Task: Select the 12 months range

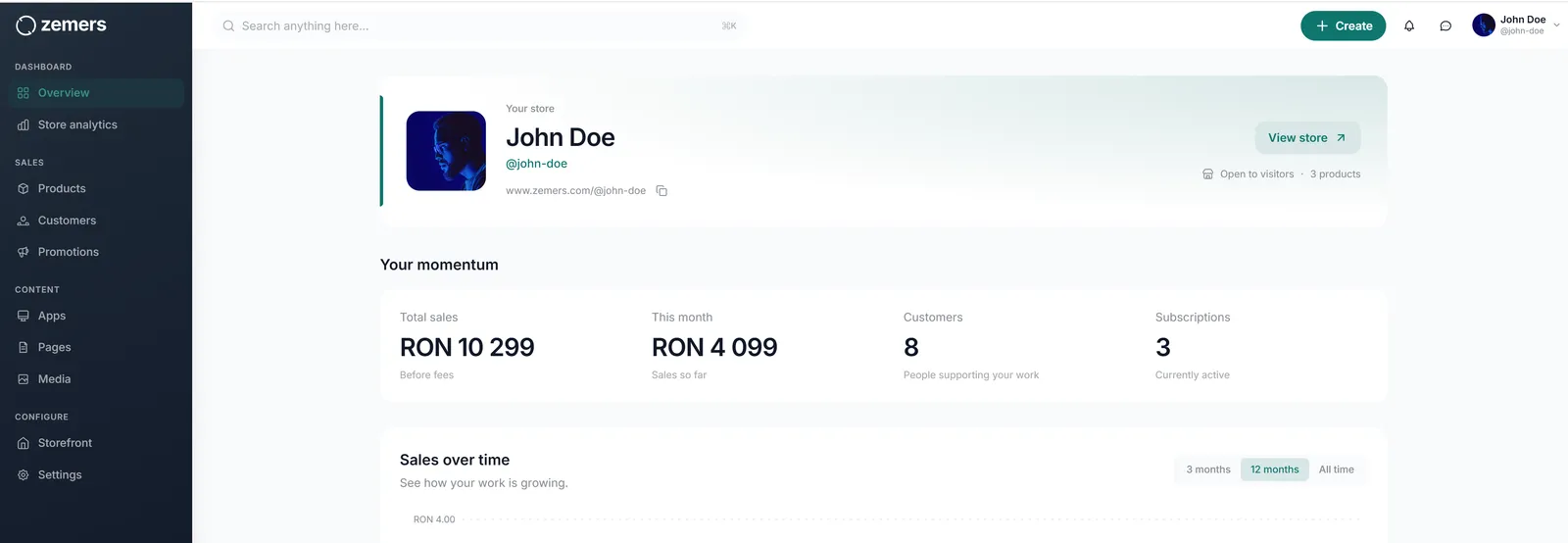Action: [x=1274, y=469]
